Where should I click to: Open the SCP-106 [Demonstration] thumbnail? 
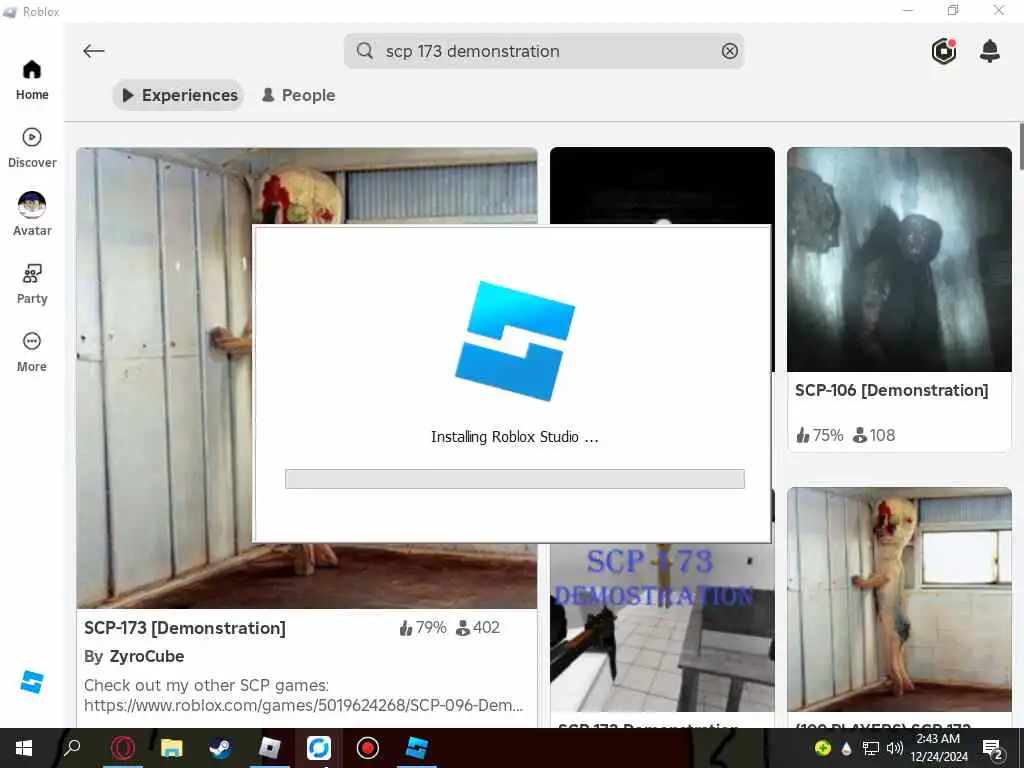point(899,259)
